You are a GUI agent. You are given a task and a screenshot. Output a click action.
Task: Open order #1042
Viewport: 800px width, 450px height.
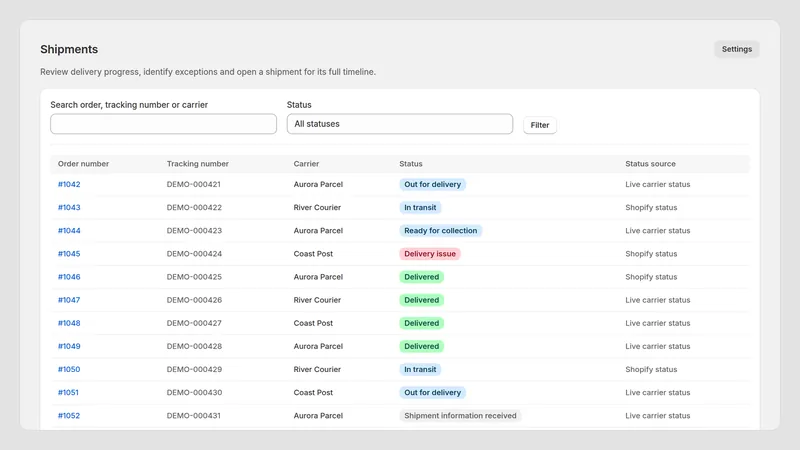69,184
